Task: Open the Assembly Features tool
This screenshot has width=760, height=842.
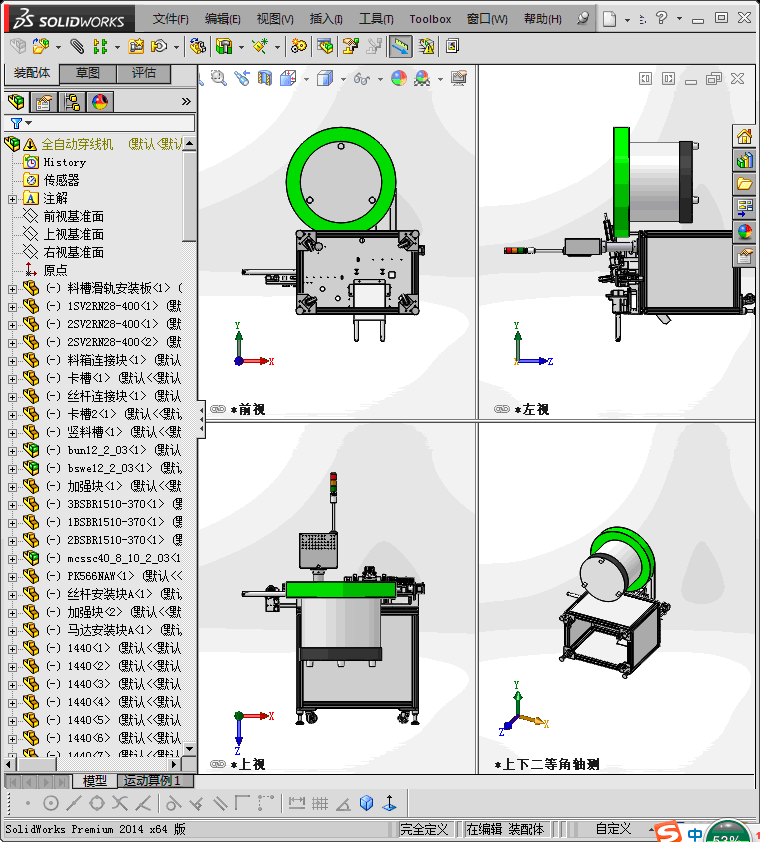Action: (224, 47)
